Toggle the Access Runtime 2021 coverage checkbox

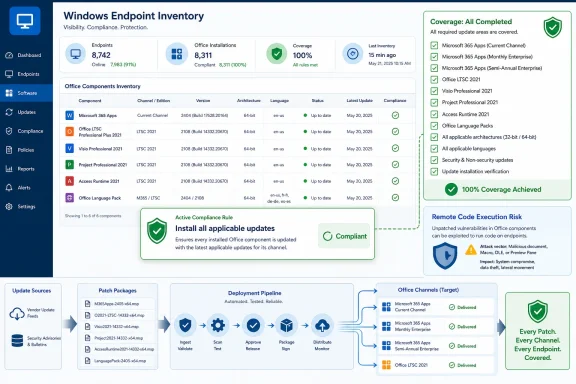(434, 114)
